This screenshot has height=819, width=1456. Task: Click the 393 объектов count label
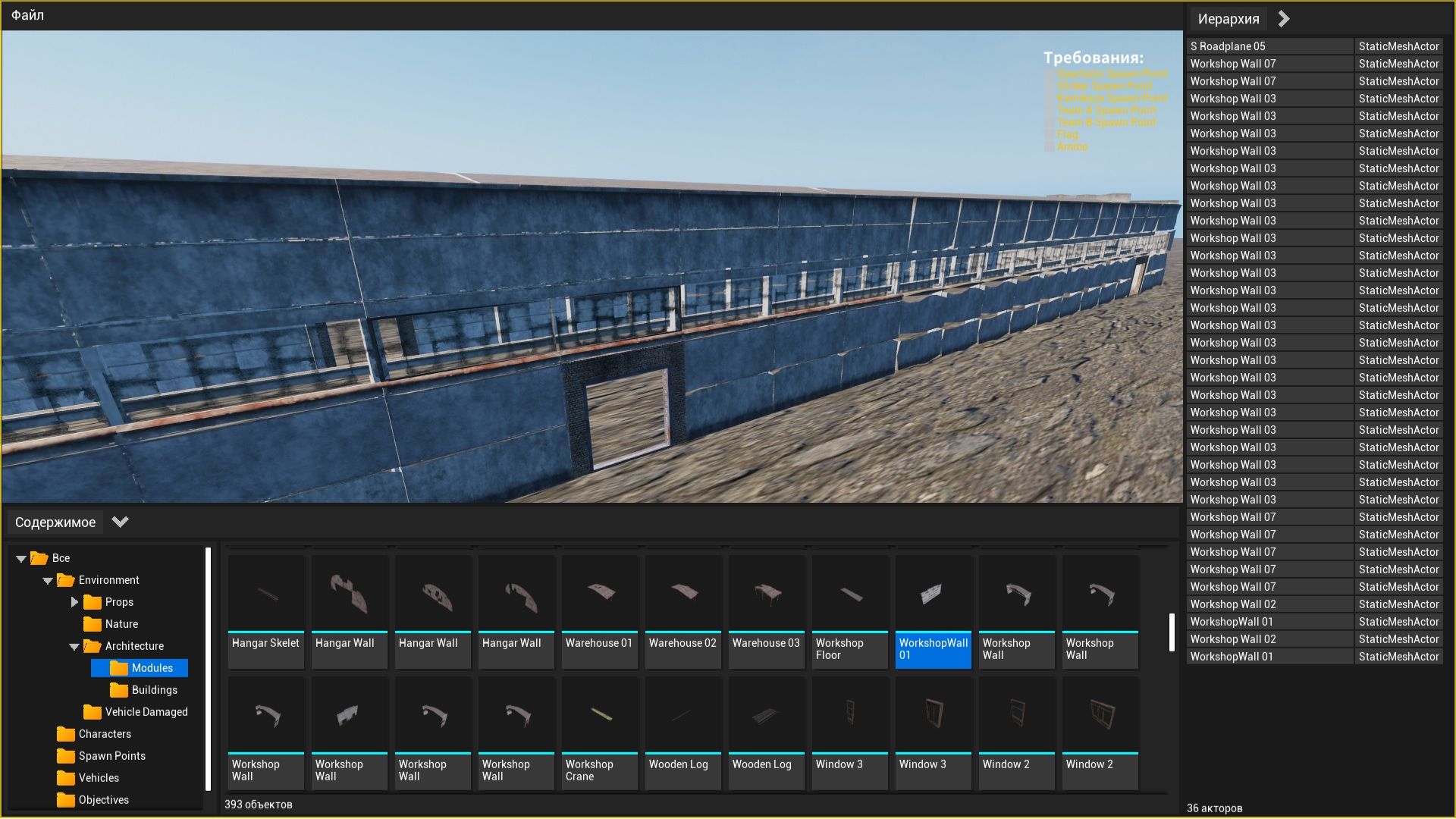tap(259, 805)
